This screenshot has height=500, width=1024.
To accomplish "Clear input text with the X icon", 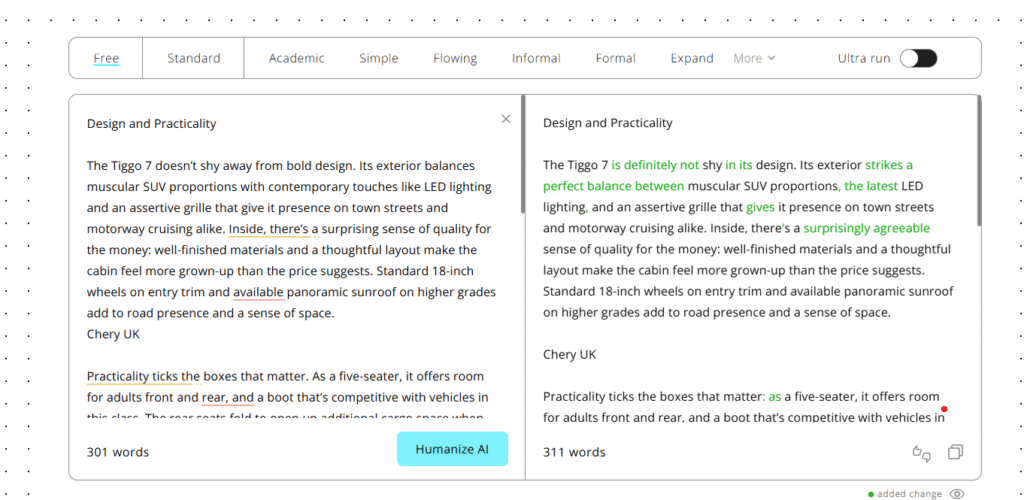I will coord(506,119).
